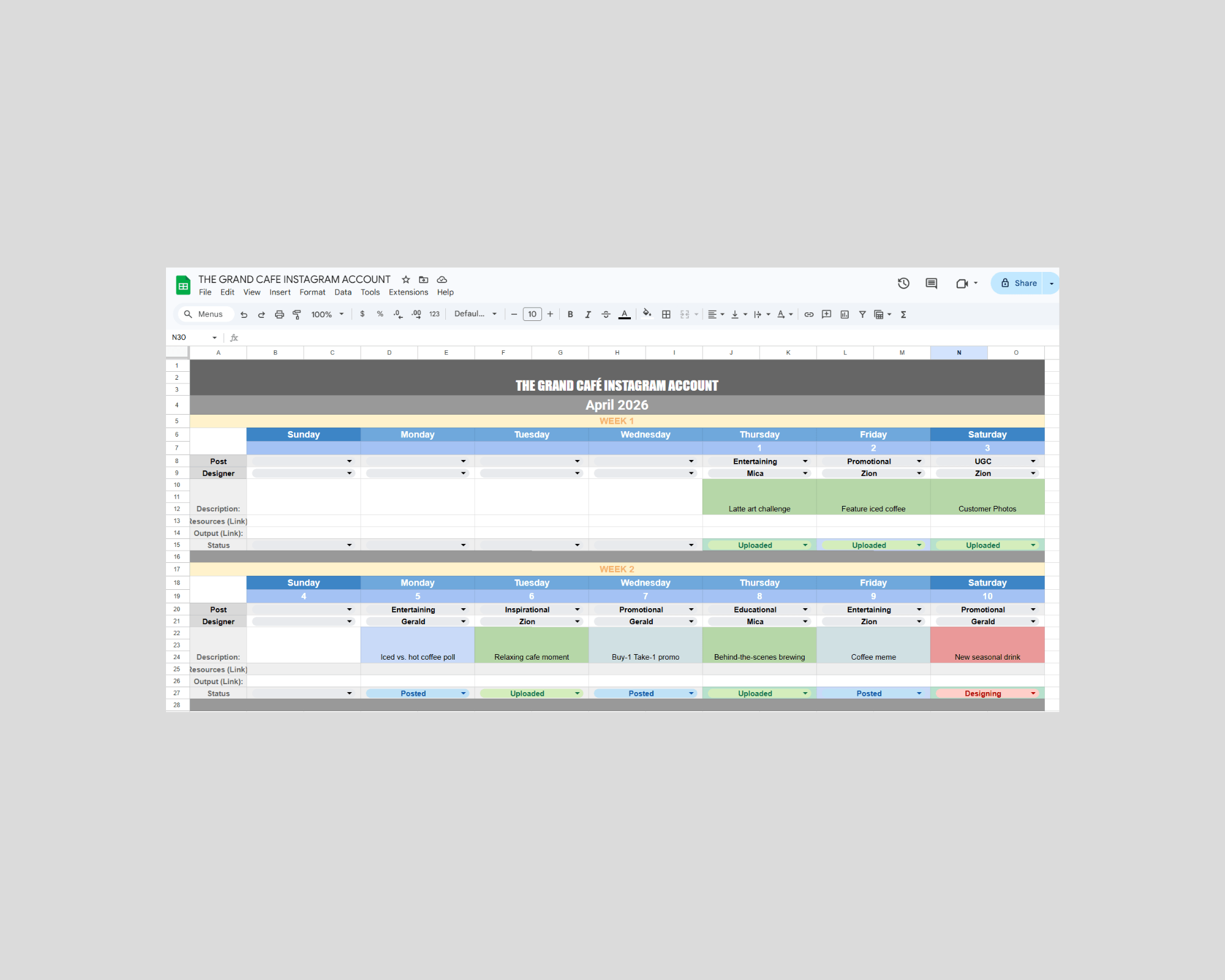Click the borders grid icon
The width and height of the screenshot is (1225, 980).
[x=666, y=314]
